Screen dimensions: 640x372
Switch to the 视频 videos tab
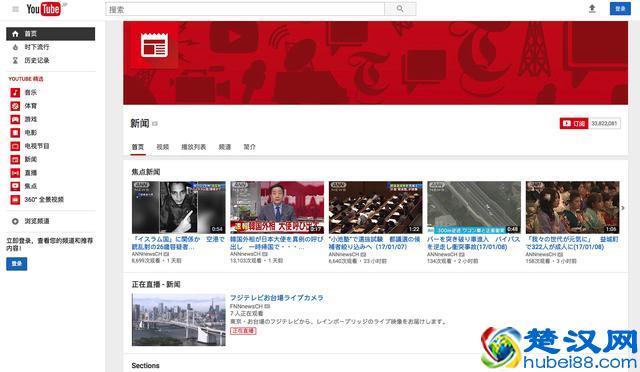(x=162, y=147)
